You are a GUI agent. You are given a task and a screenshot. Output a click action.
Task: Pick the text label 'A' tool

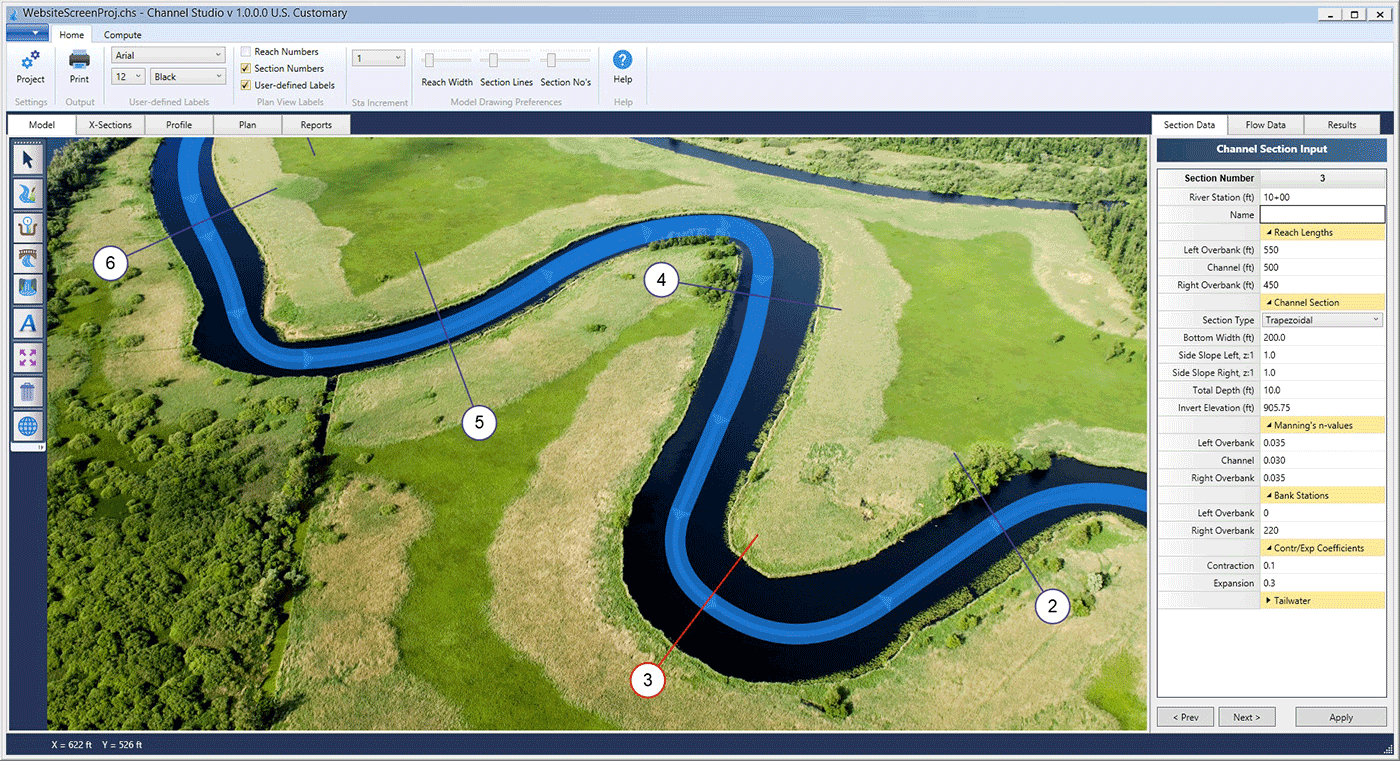[x=27, y=324]
